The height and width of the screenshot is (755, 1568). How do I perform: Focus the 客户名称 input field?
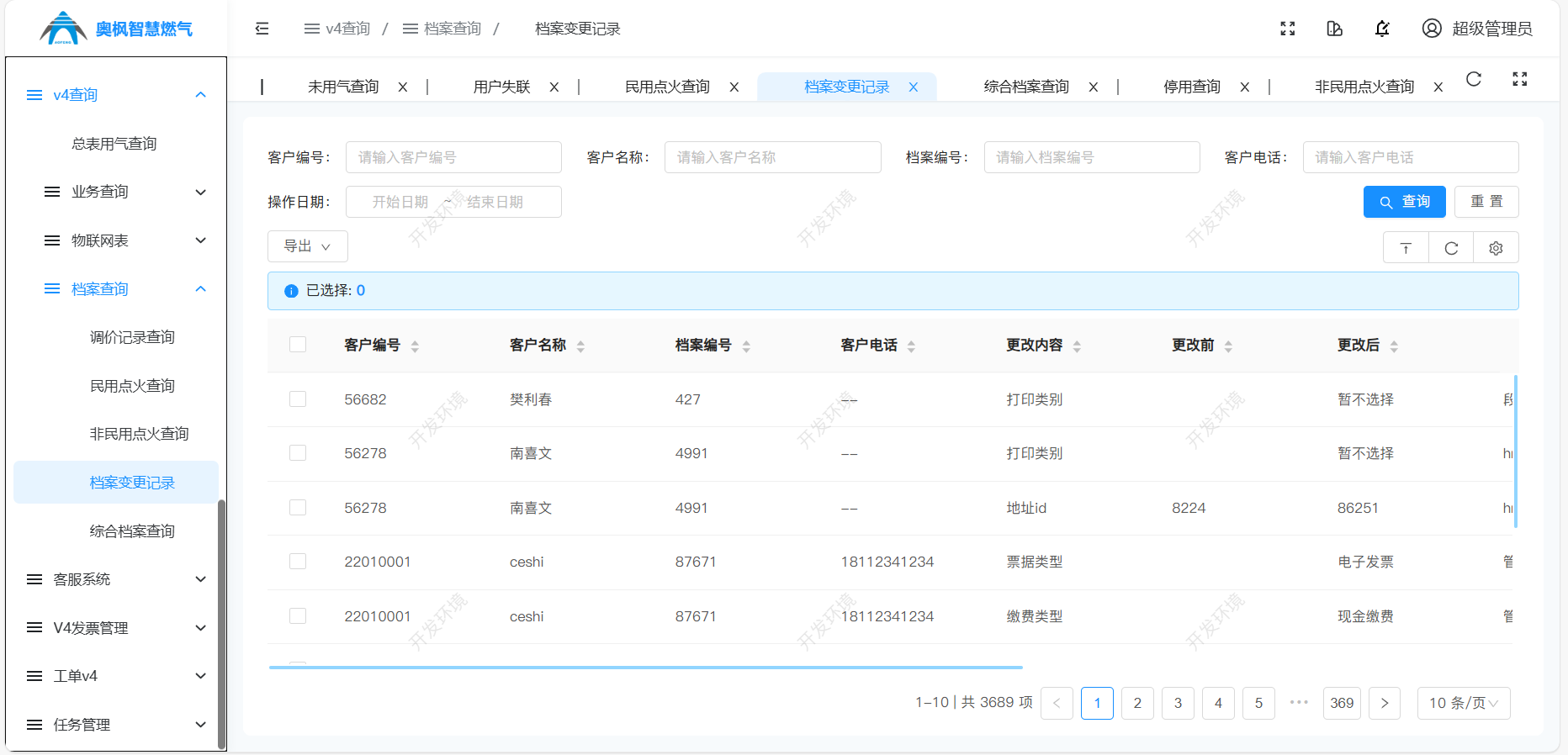[x=773, y=157]
